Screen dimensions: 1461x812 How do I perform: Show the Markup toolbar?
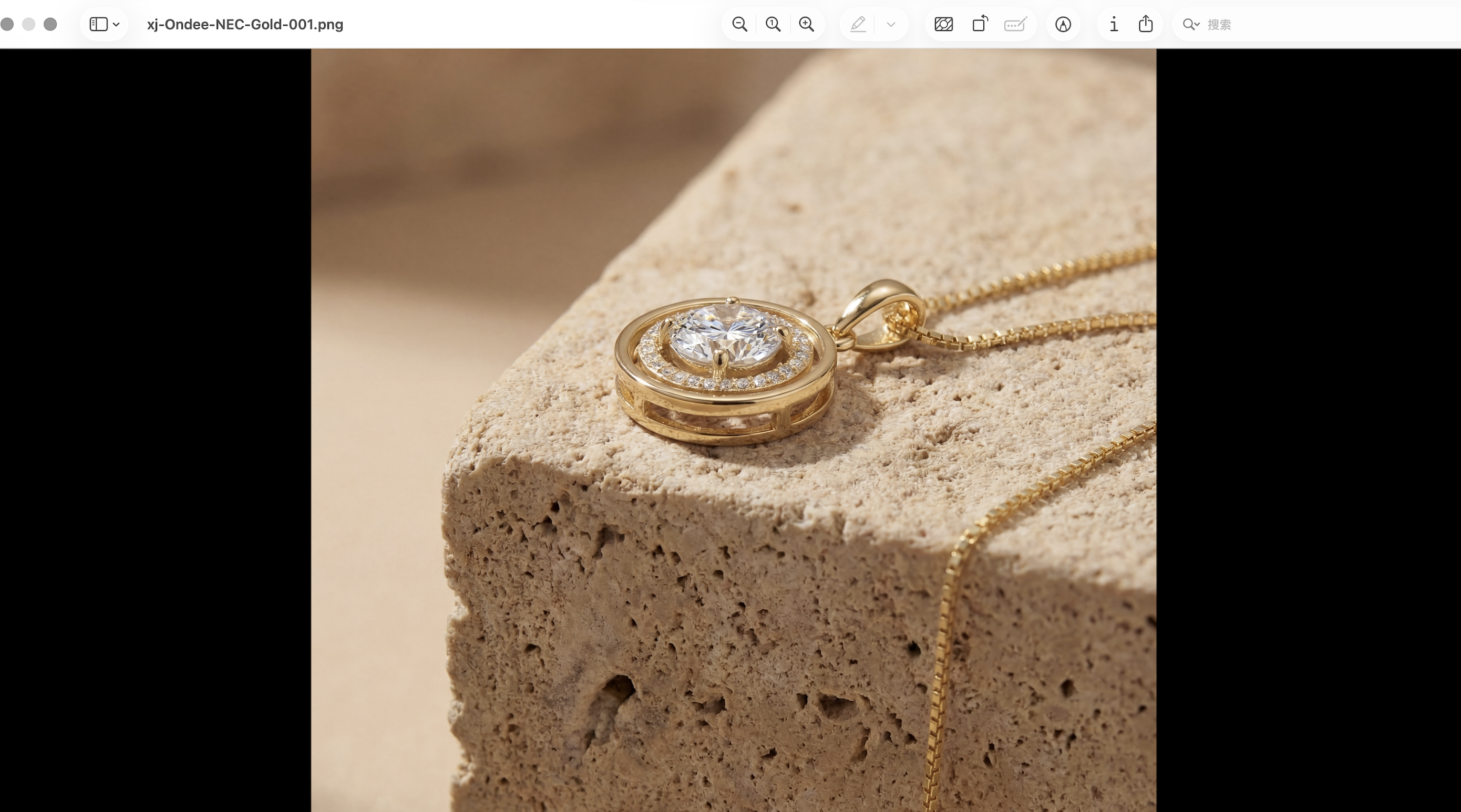coord(1063,24)
